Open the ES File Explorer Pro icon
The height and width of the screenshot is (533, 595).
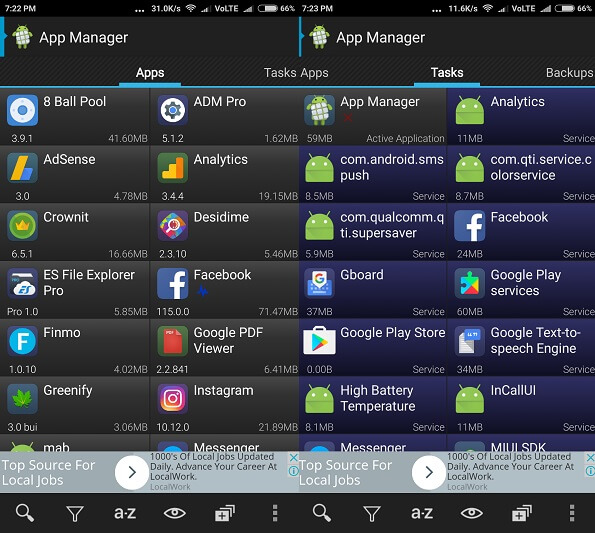tap(22, 283)
